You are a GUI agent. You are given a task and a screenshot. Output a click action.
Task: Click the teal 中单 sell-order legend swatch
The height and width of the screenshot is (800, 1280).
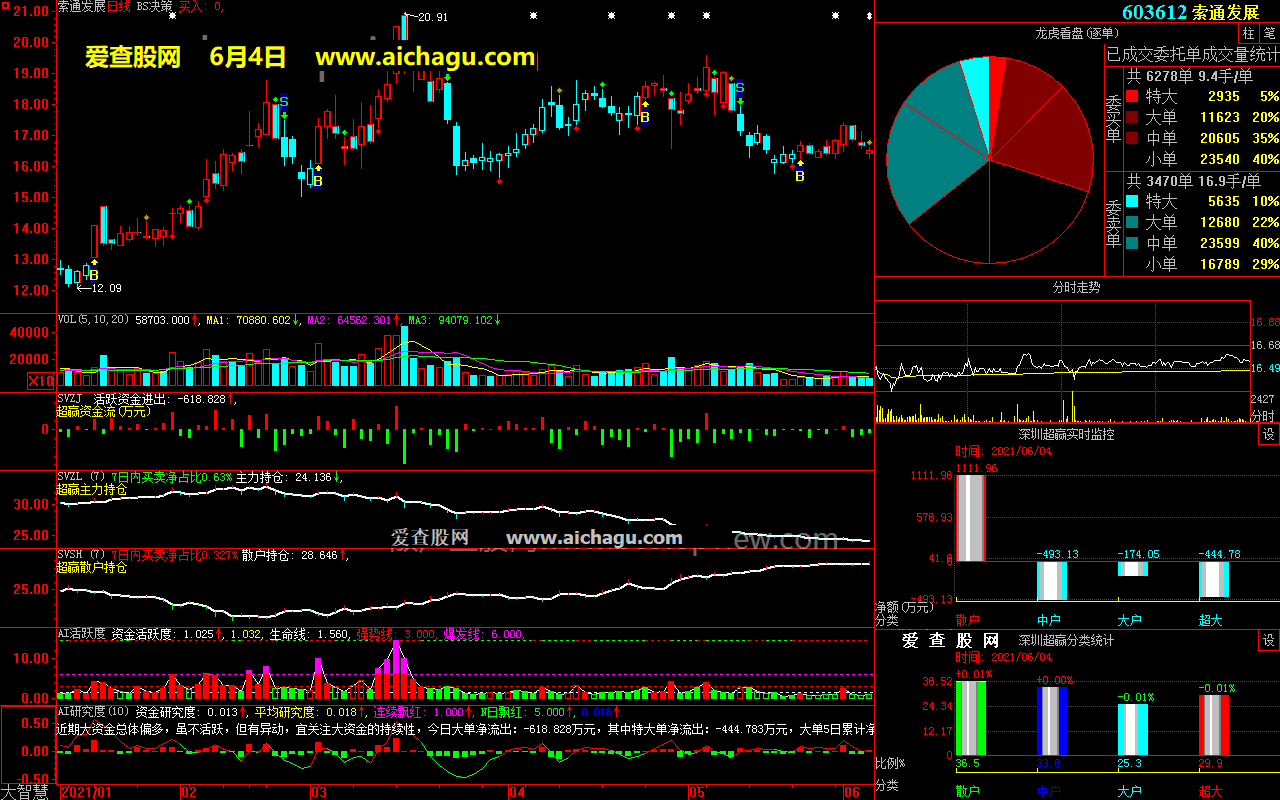[x=1132, y=243]
